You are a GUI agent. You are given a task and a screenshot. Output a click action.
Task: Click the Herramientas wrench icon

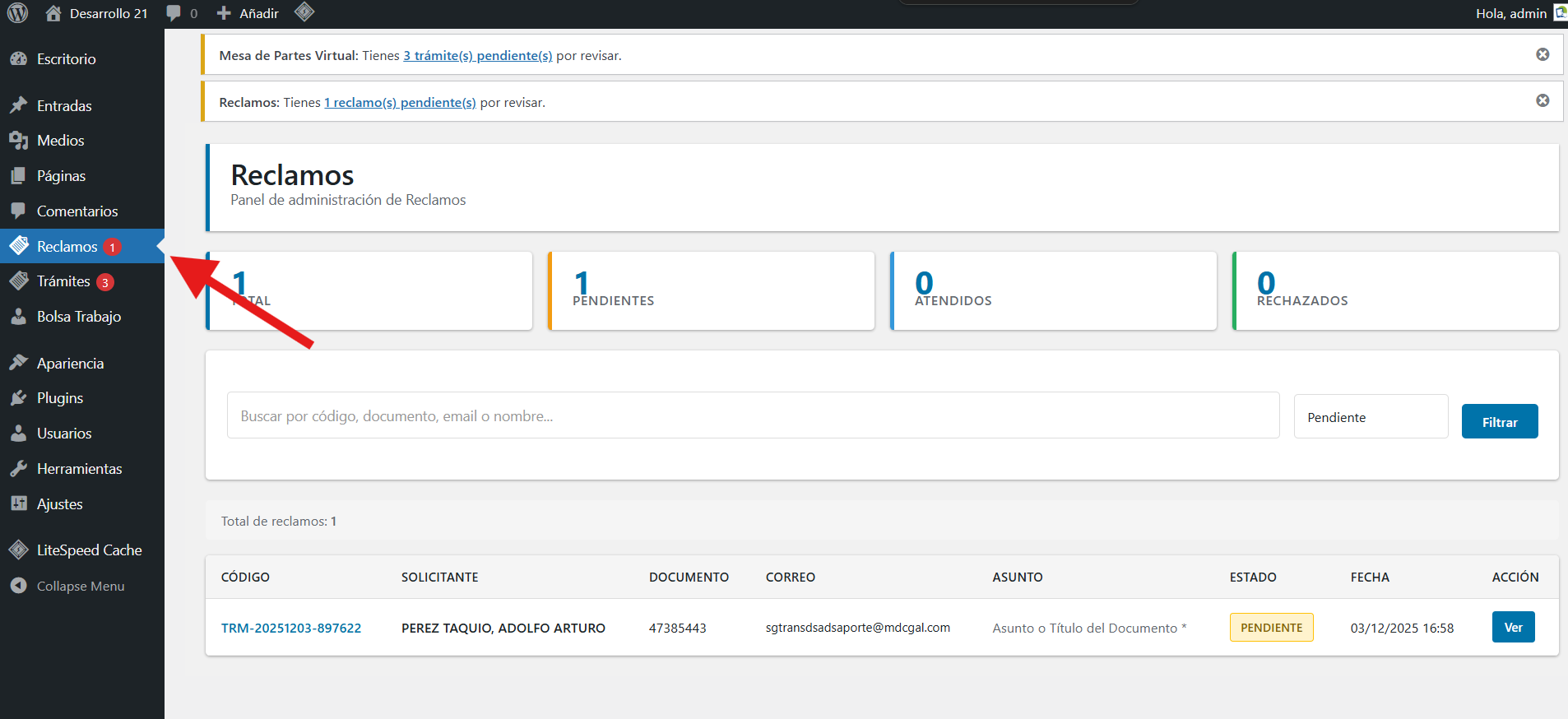click(x=18, y=469)
